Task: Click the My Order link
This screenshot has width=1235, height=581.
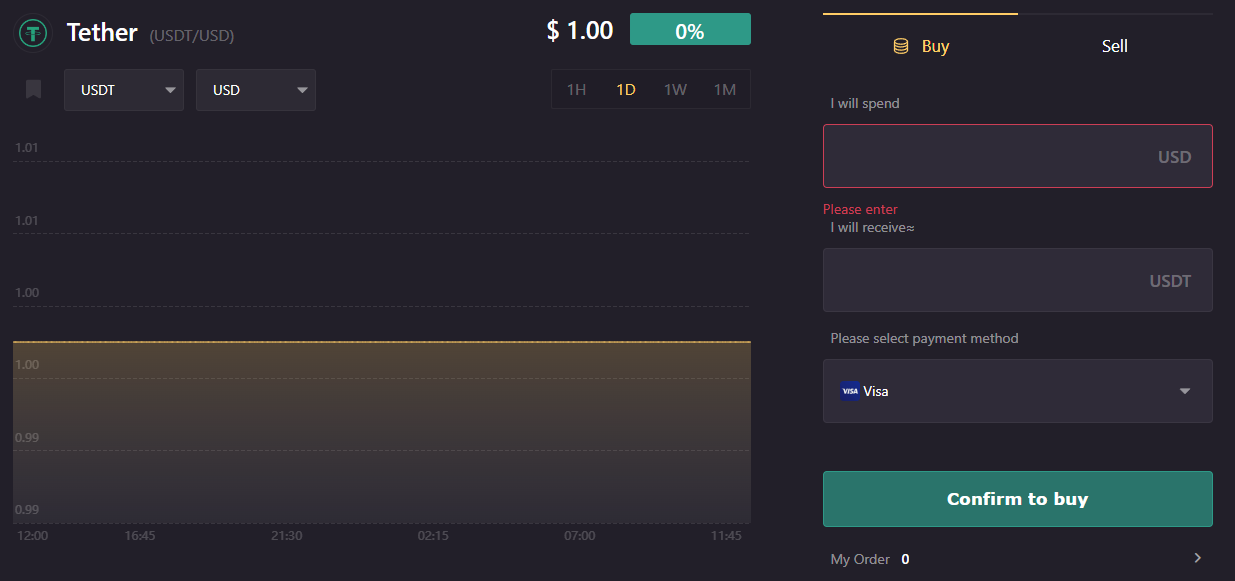Action: coord(860,559)
